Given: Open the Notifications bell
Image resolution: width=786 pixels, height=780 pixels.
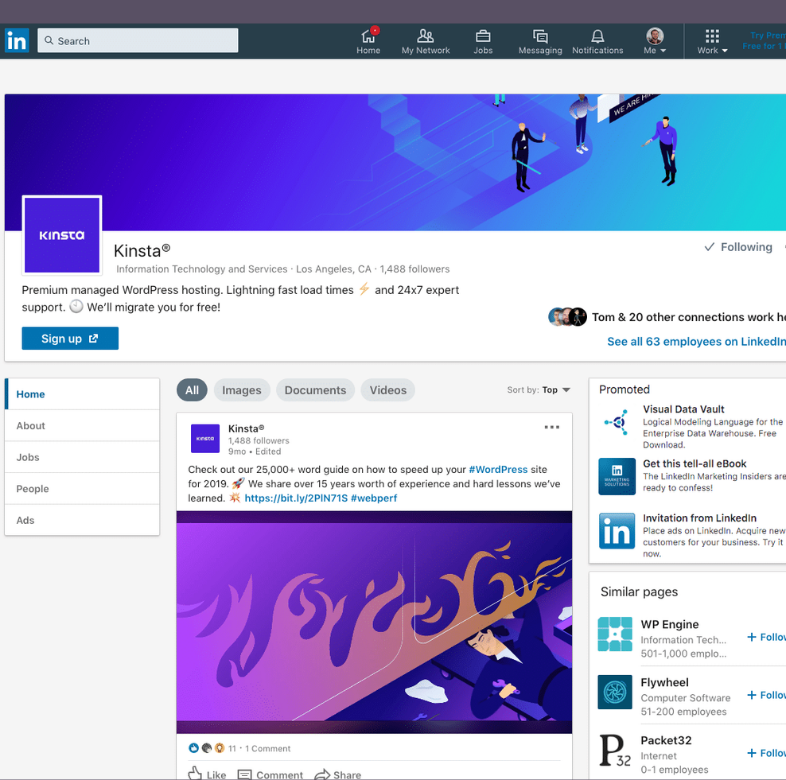Looking at the screenshot, I should click(598, 41).
